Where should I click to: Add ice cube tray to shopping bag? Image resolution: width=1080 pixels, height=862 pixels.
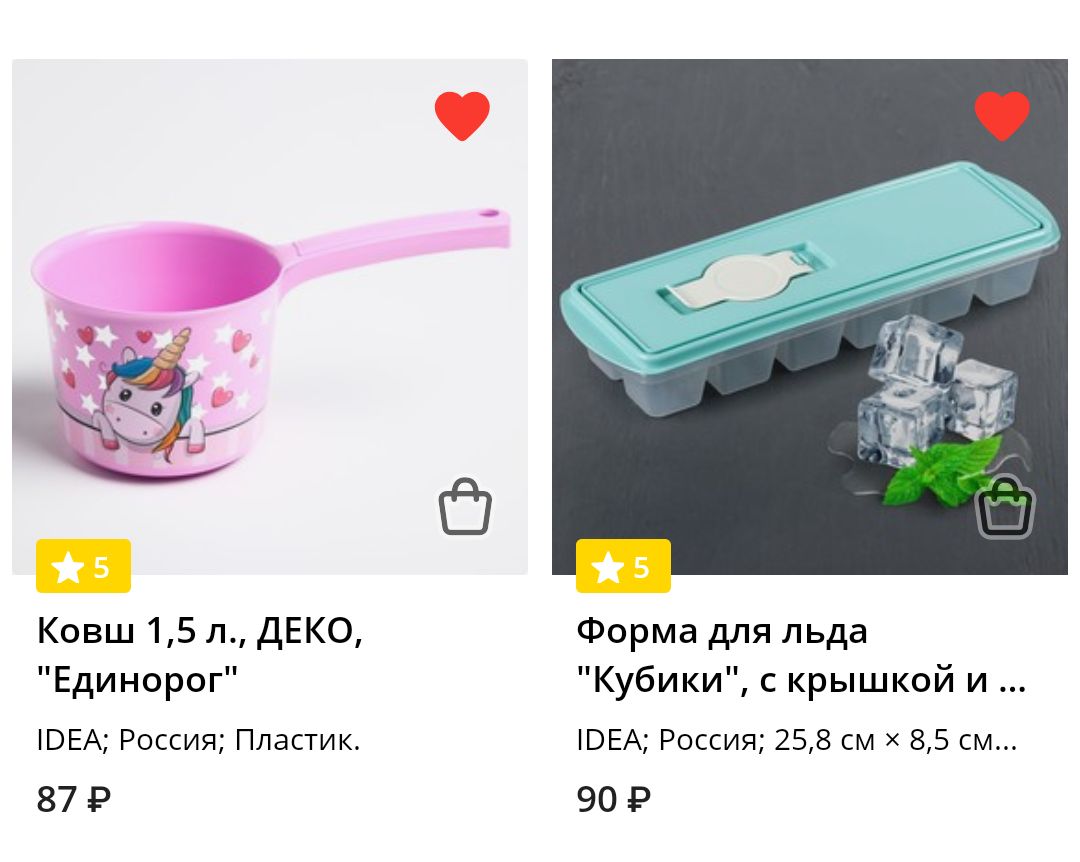coord(1006,506)
